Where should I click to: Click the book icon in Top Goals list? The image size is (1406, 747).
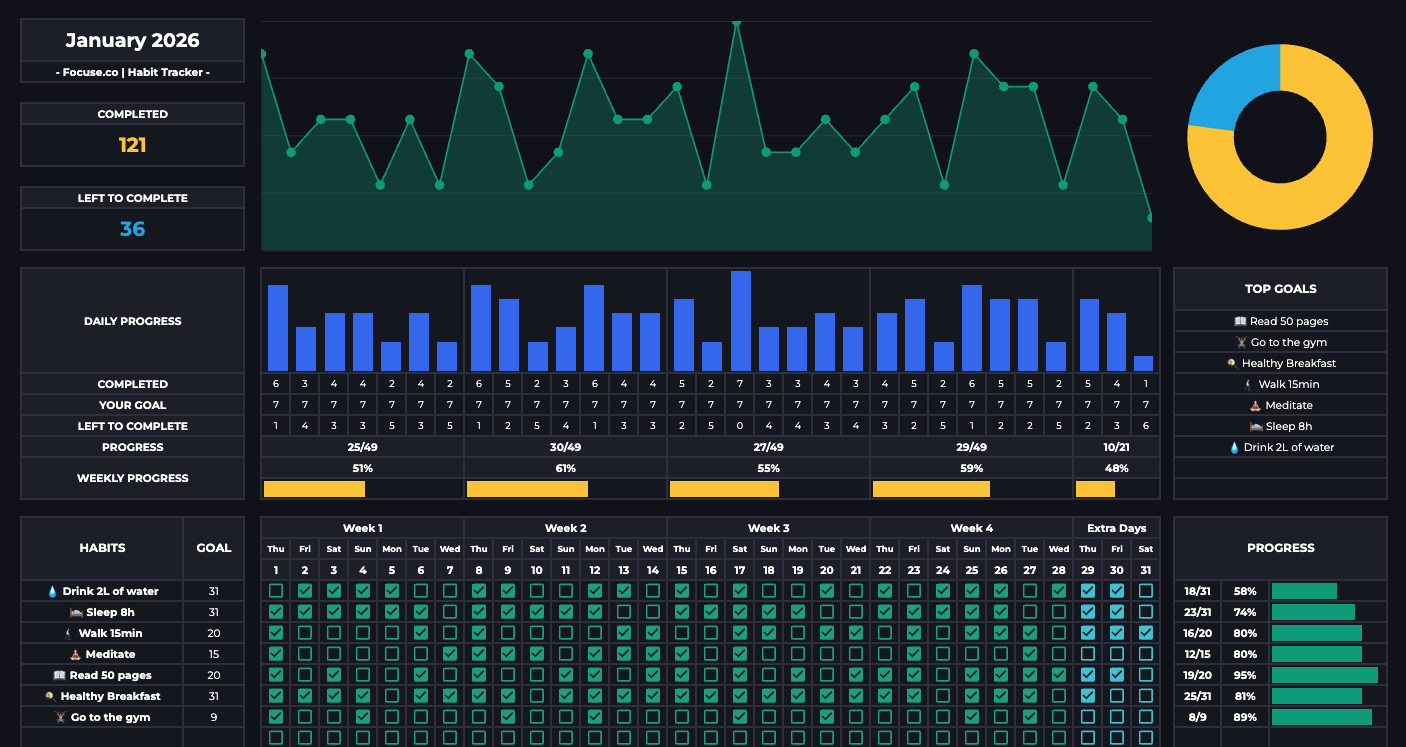[1240, 321]
